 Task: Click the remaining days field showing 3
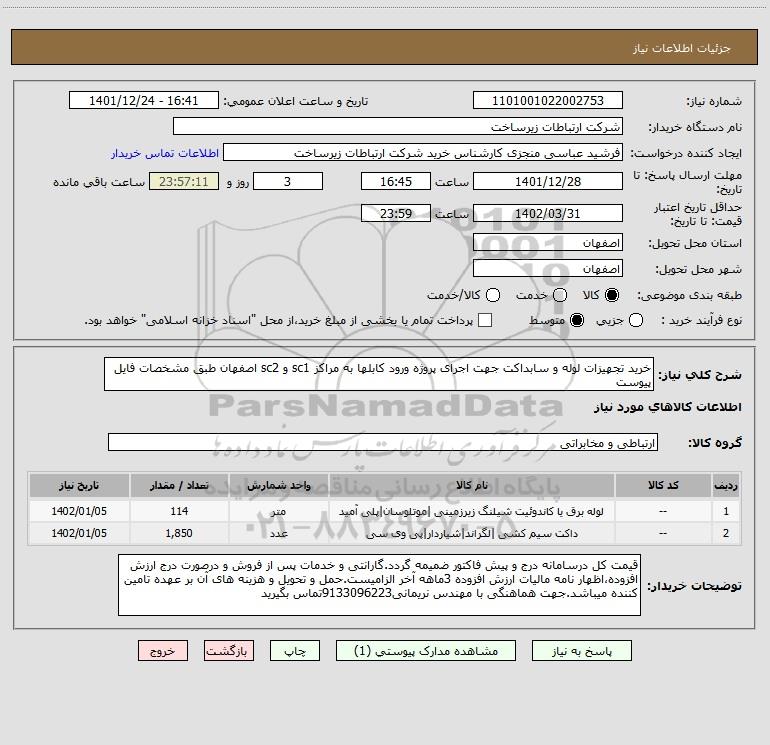pyautogui.click(x=288, y=181)
